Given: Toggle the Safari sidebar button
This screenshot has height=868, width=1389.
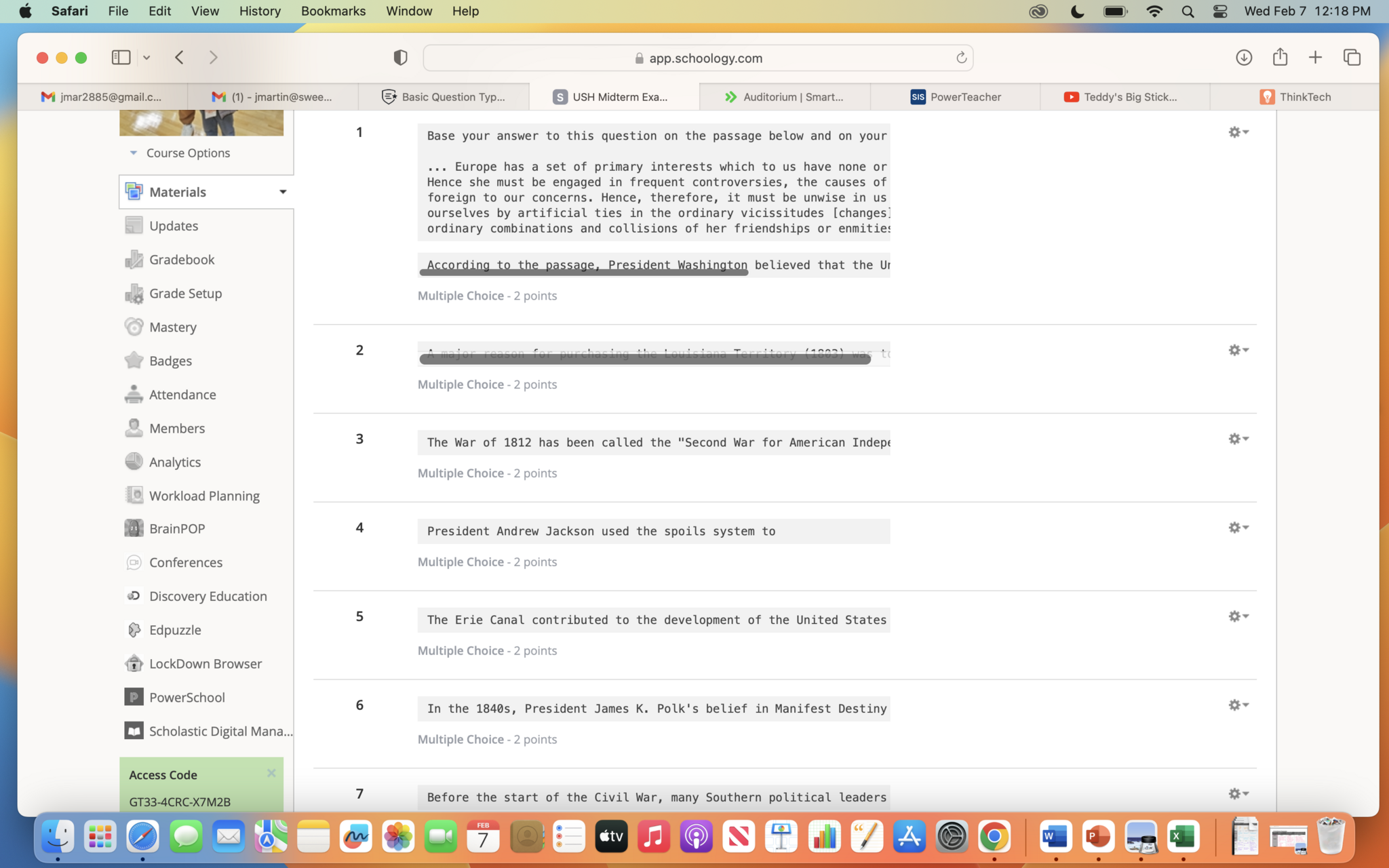Looking at the screenshot, I should (121, 58).
